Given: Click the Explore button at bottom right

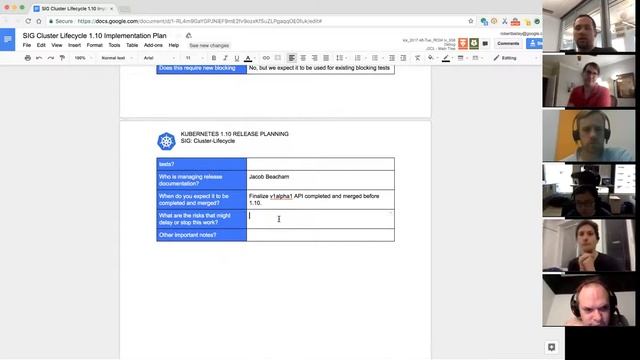Looking at the screenshot, I should (x=551, y=347).
